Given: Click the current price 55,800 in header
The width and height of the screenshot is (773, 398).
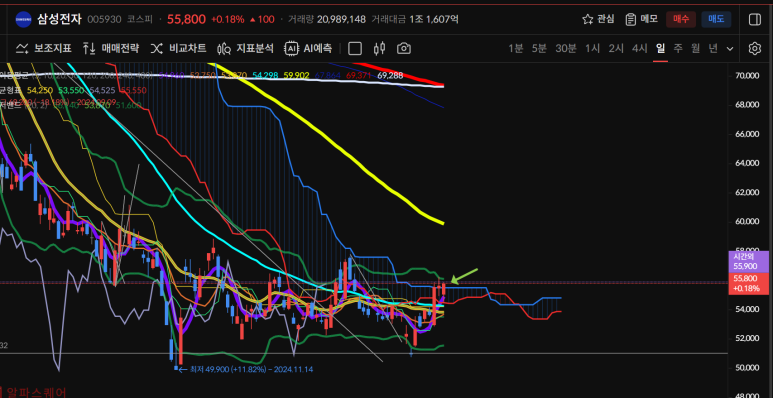Looking at the screenshot, I should click(186, 19).
